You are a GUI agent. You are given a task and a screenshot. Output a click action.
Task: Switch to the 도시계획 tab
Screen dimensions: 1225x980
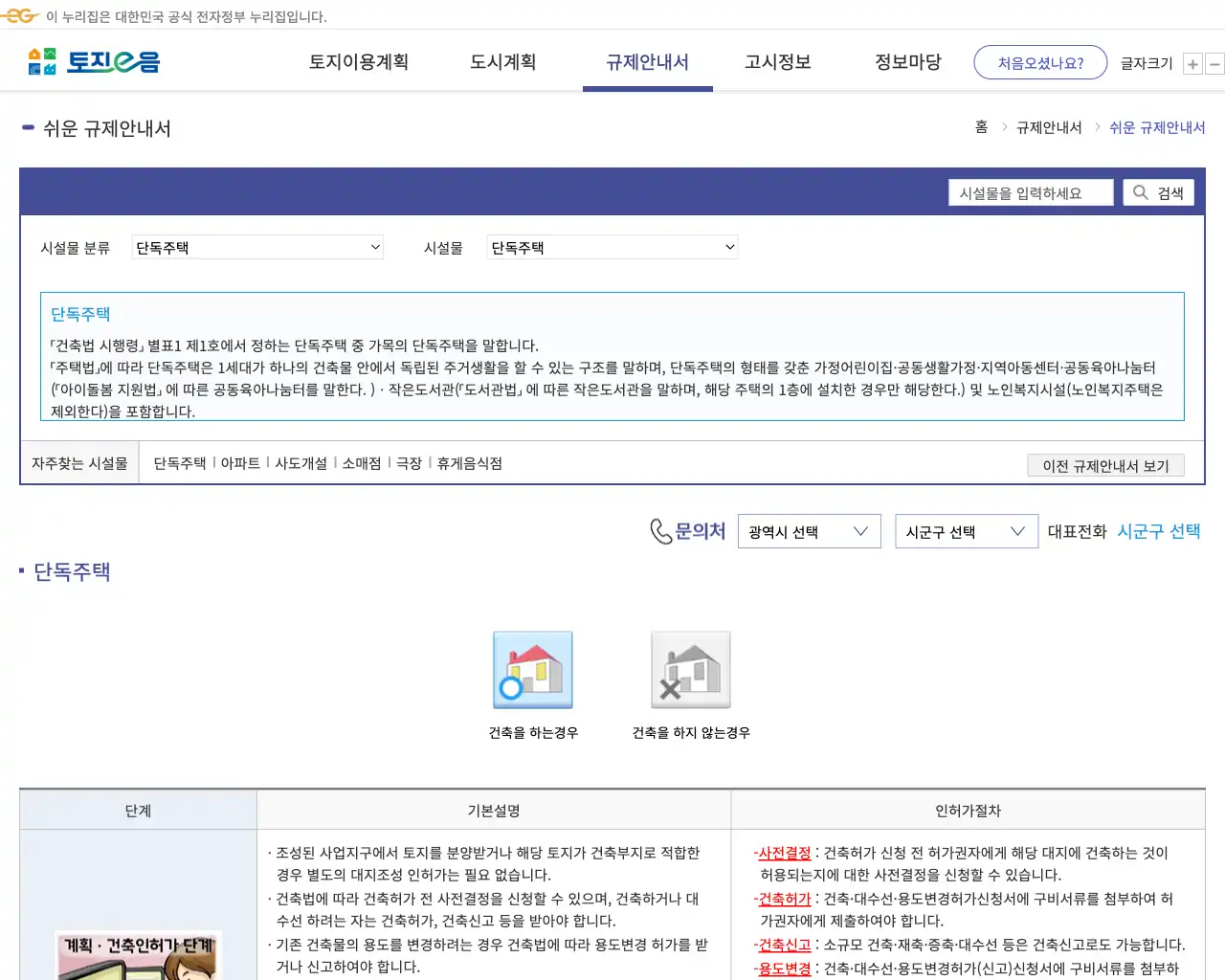point(502,61)
